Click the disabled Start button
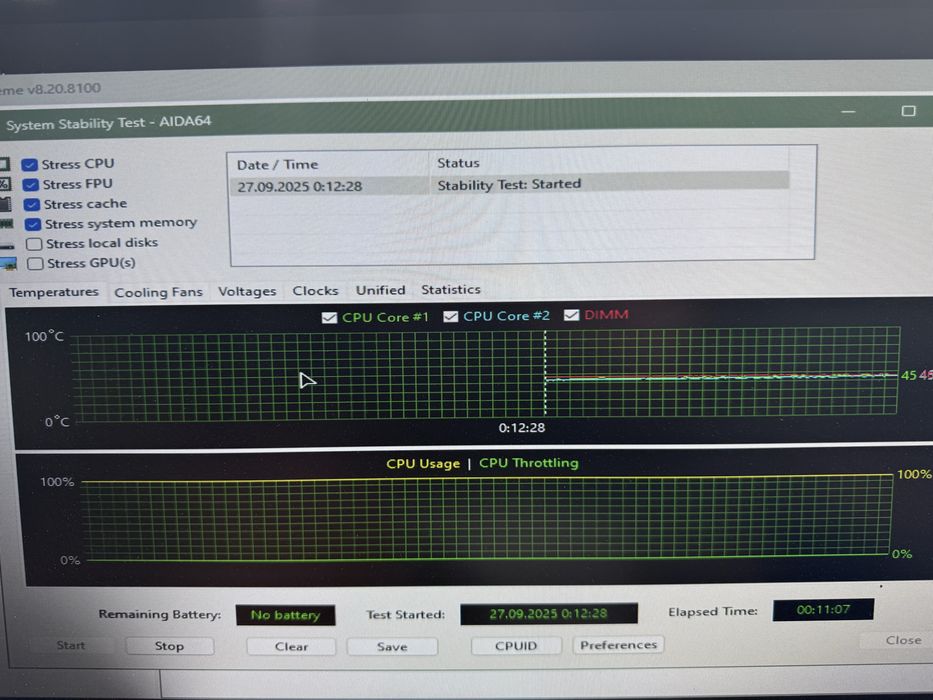The image size is (933, 700). (x=71, y=645)
